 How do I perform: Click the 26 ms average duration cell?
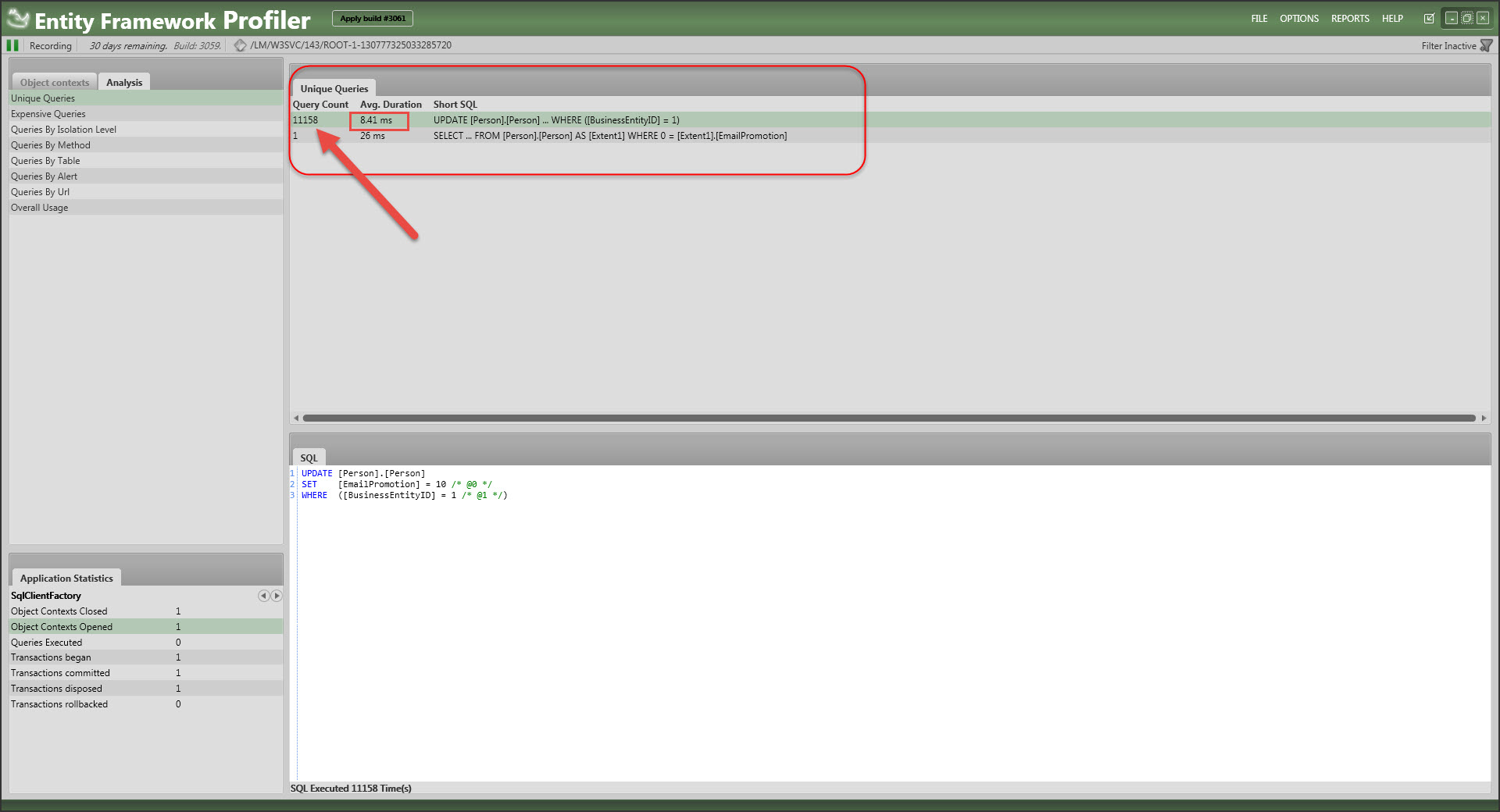tap(373, 136)
